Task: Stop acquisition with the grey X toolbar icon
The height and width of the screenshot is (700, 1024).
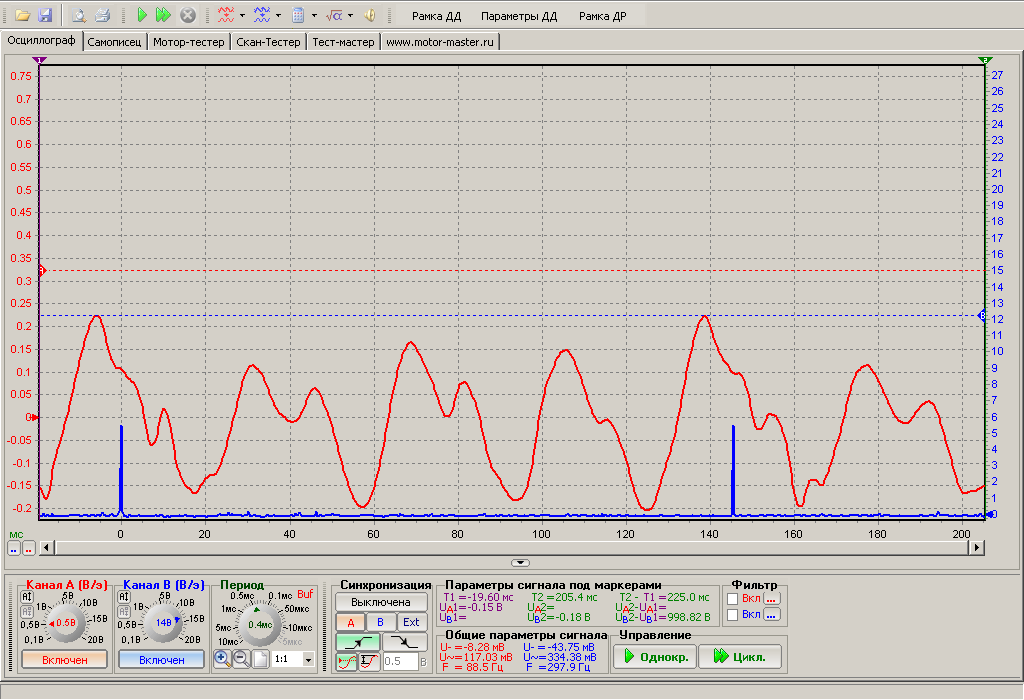Action: click(187, 15)
